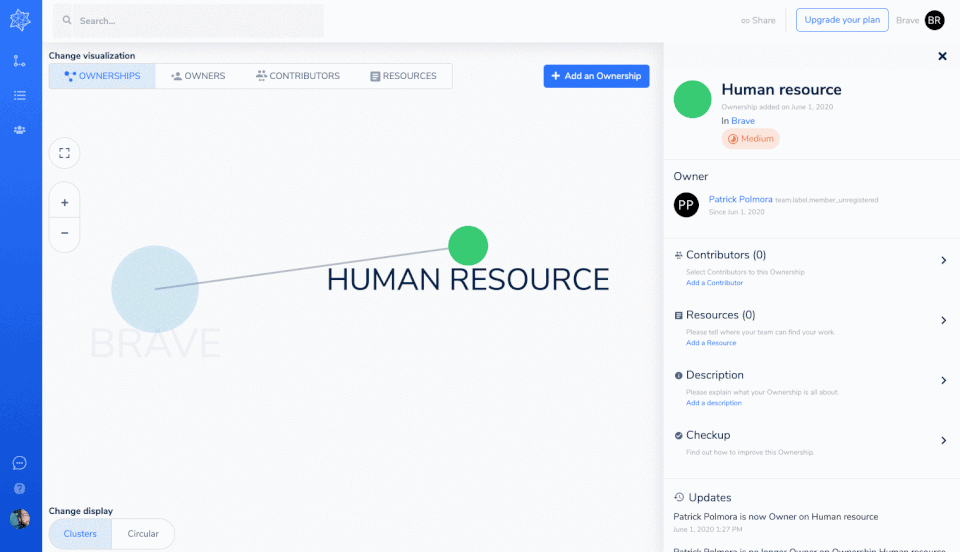
Task: Click the Share link
Action: click(x=758, y=20)
